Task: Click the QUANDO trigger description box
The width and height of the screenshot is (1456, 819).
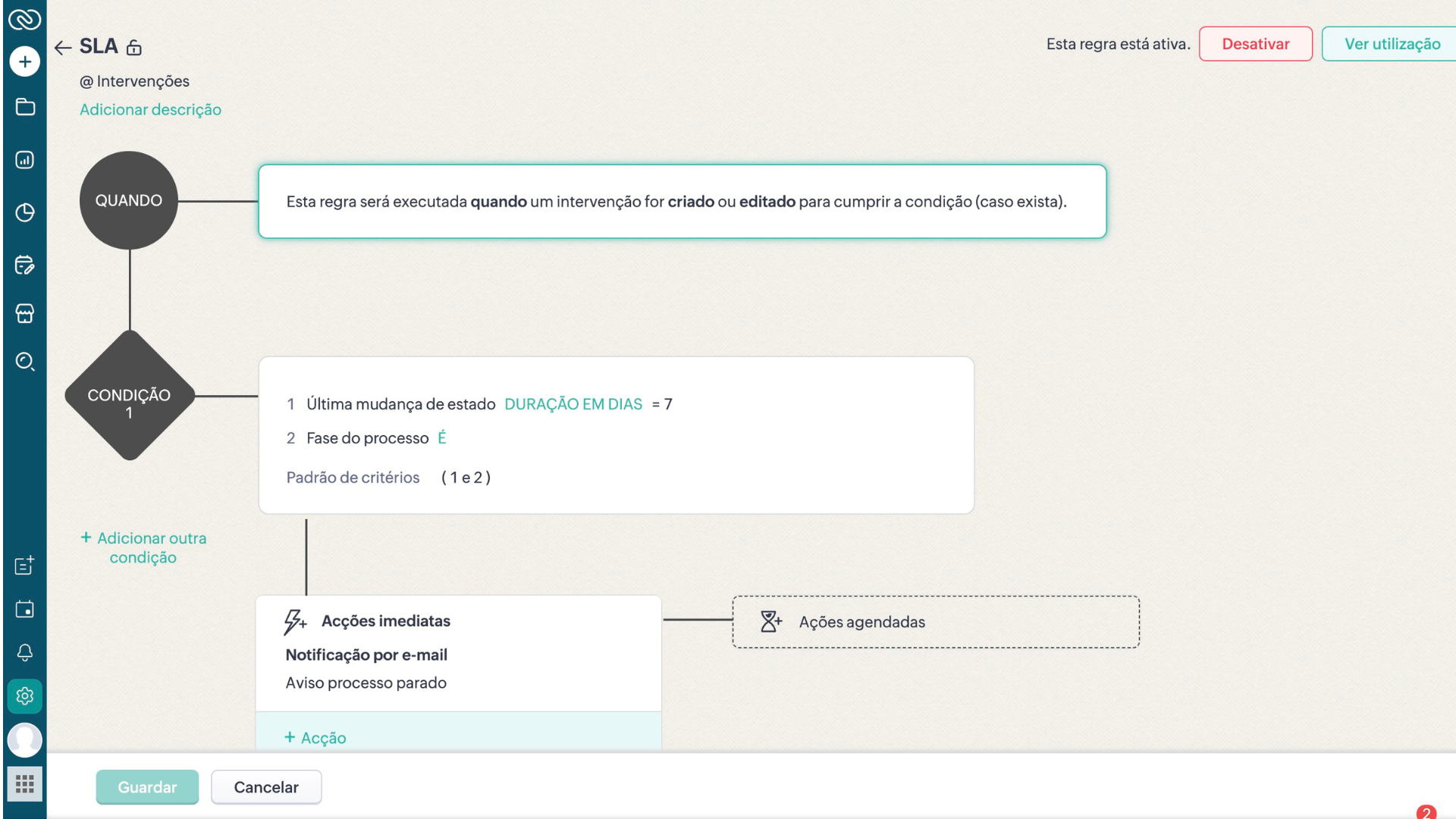Action: [682, 202]
